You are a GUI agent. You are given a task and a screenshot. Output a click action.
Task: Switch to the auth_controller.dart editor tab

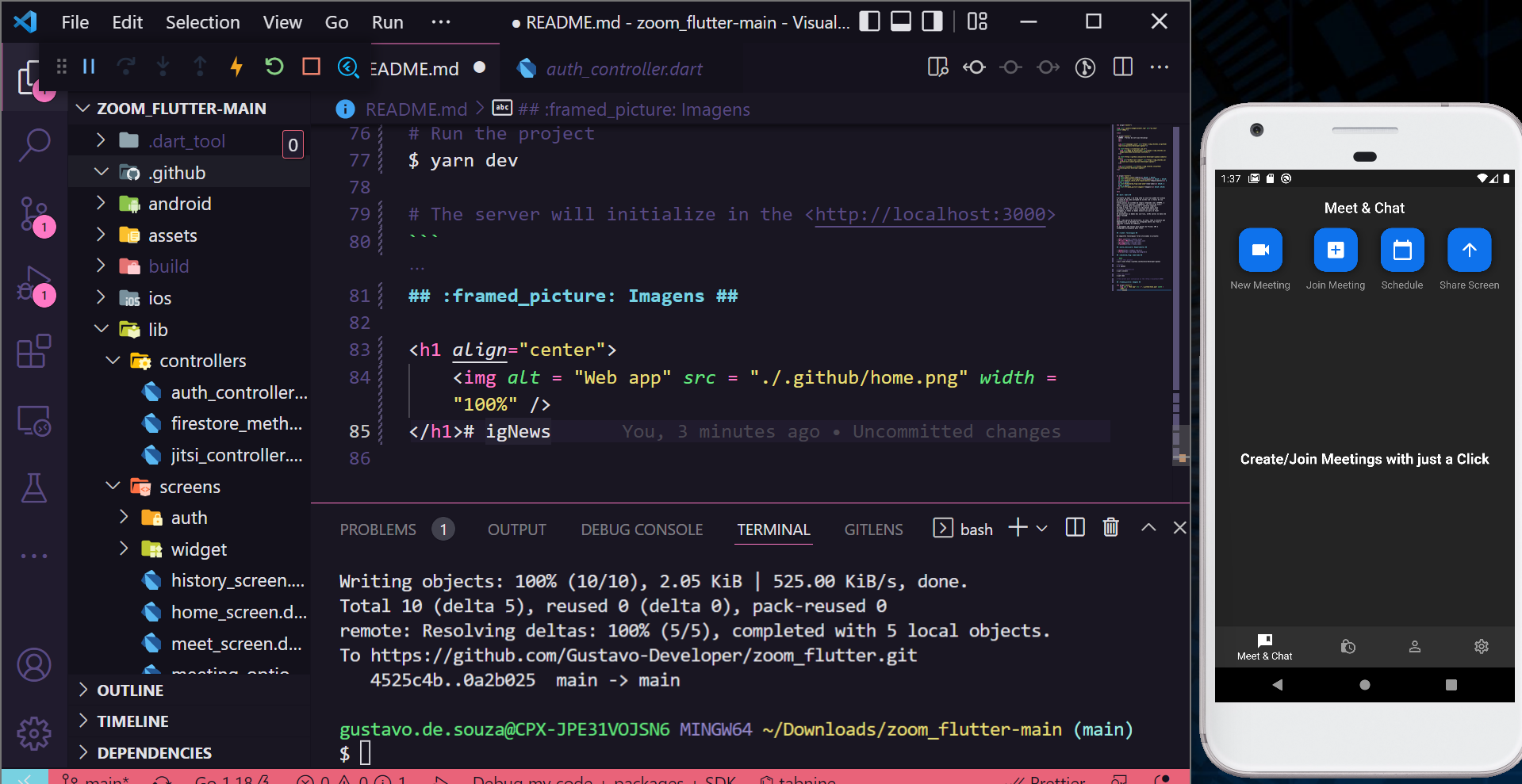(609, 69)
